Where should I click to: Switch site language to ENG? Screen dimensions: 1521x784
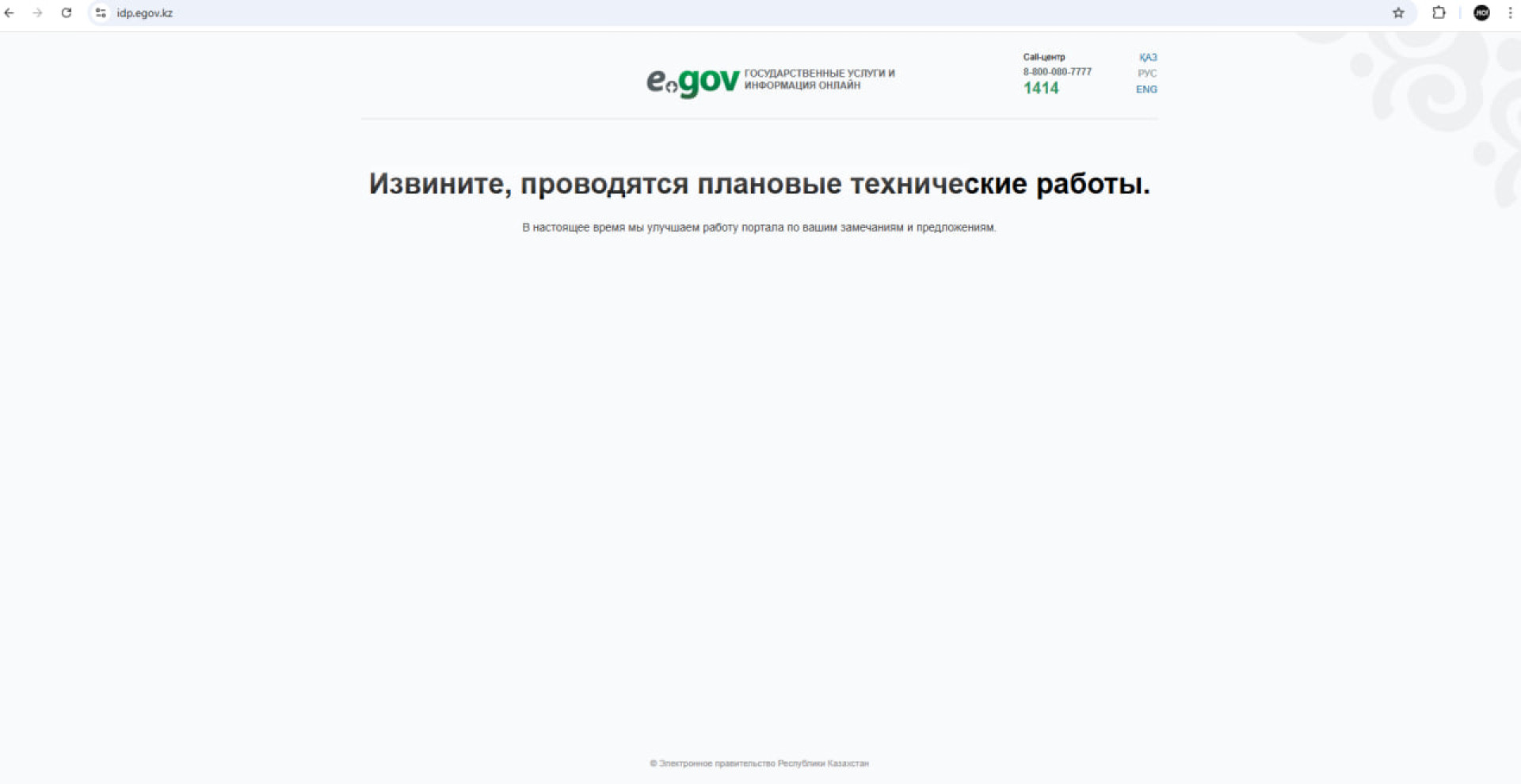pos(1146,89)
